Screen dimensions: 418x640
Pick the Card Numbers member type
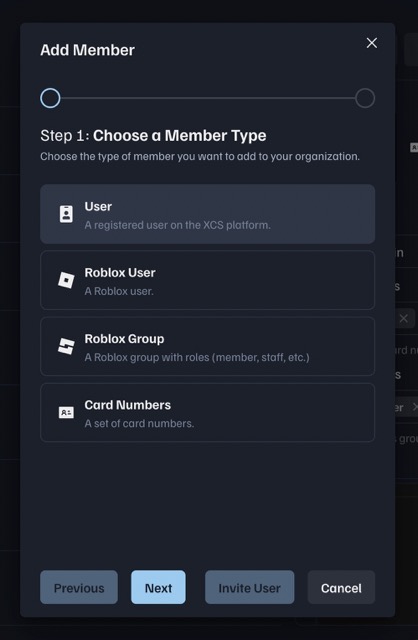click(207, 412)
